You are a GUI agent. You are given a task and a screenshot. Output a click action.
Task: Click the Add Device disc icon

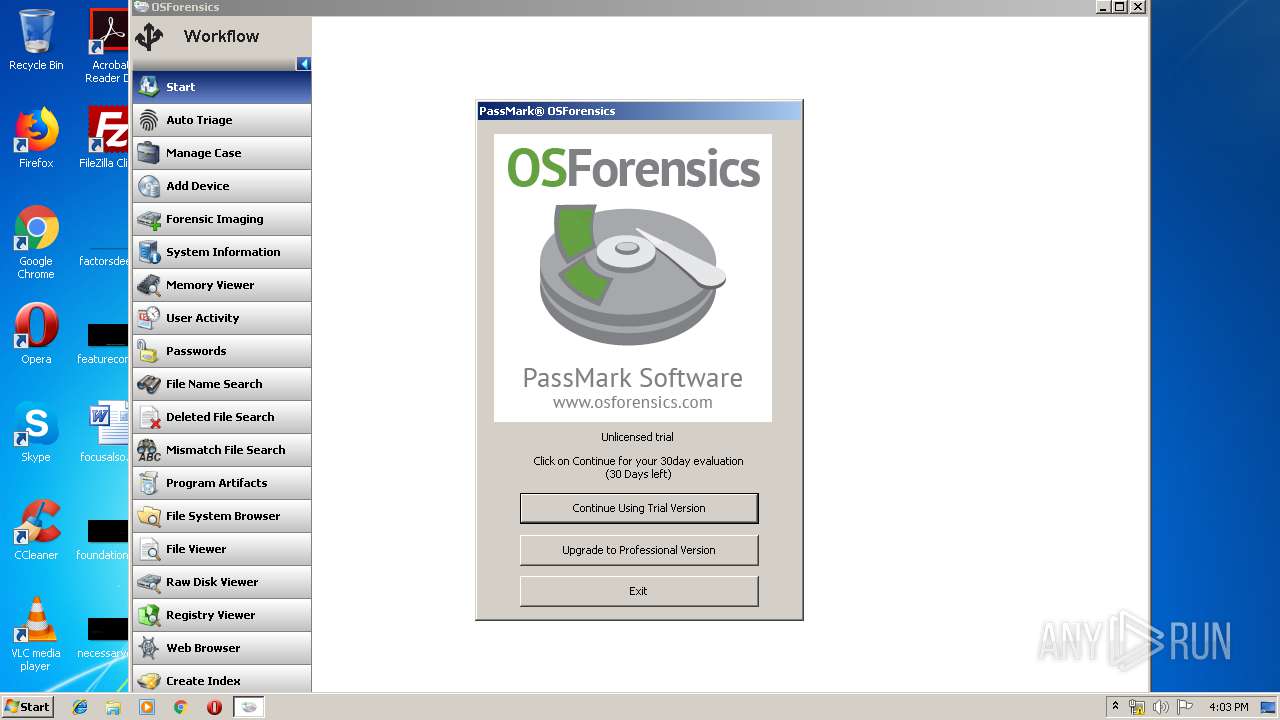pos(148,186)
